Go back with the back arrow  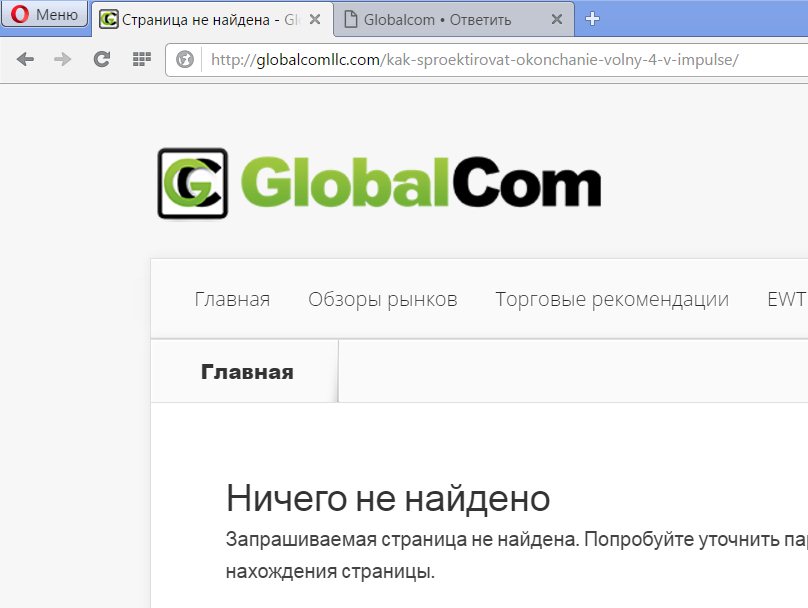pos(25,59)
